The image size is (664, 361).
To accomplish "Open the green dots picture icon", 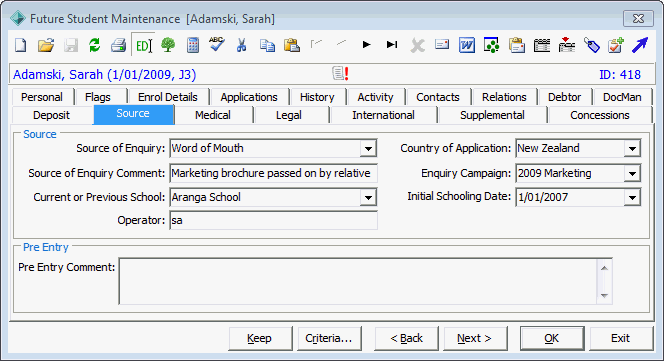I will click(491, 45).
